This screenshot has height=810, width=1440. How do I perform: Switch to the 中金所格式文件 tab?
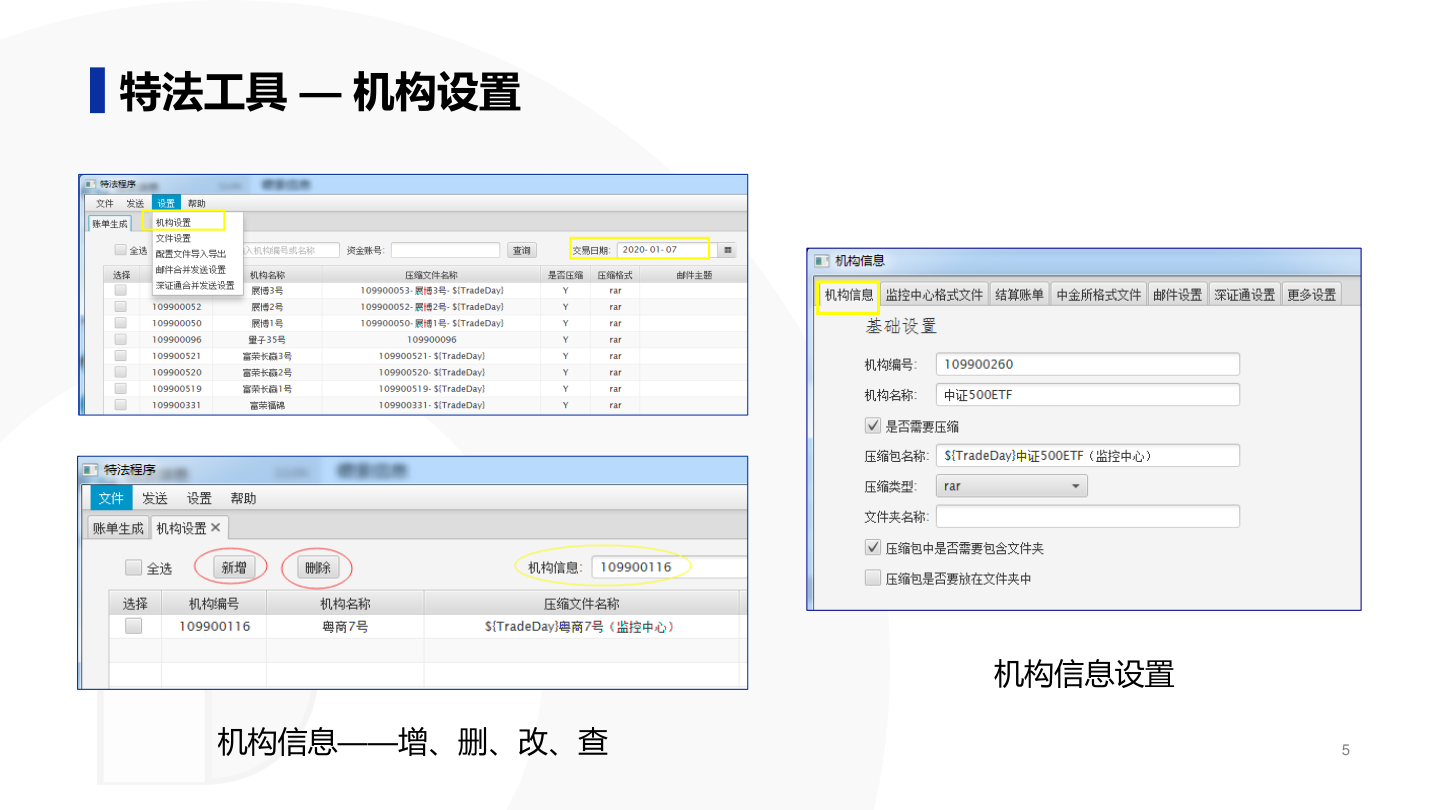tap(1098, 295)
